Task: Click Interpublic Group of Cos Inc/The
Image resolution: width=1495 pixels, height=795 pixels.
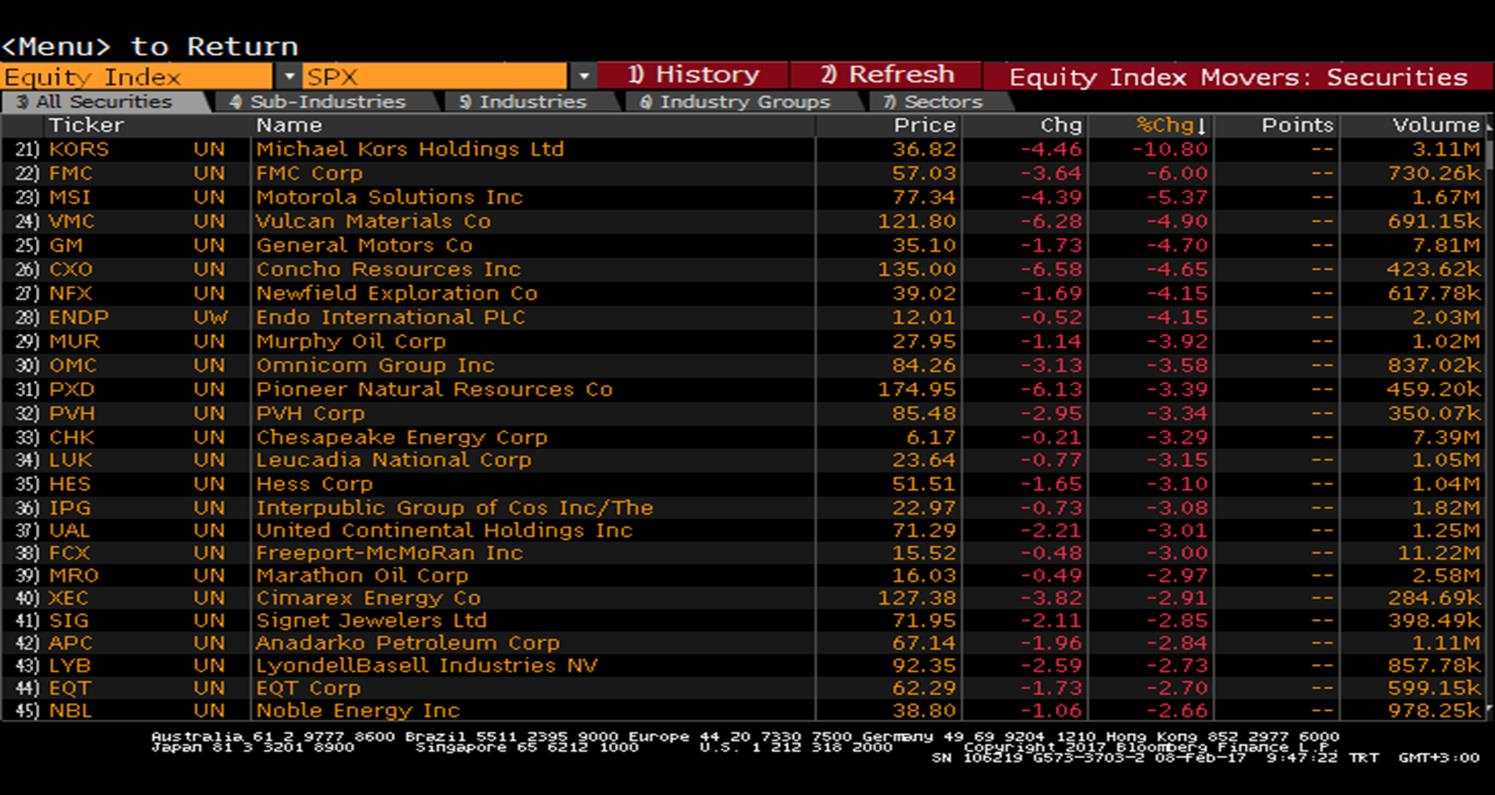Action: [x=455, y=508]
